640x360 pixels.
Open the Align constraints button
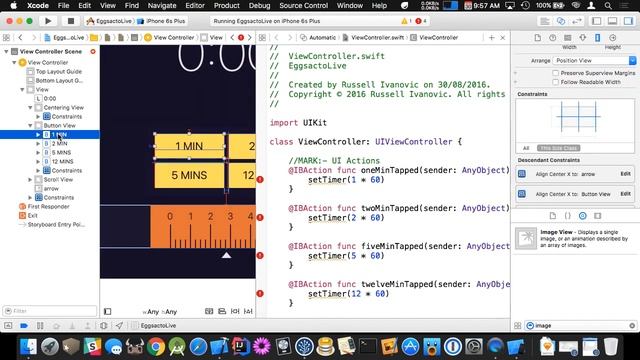[x=222, y=311]
